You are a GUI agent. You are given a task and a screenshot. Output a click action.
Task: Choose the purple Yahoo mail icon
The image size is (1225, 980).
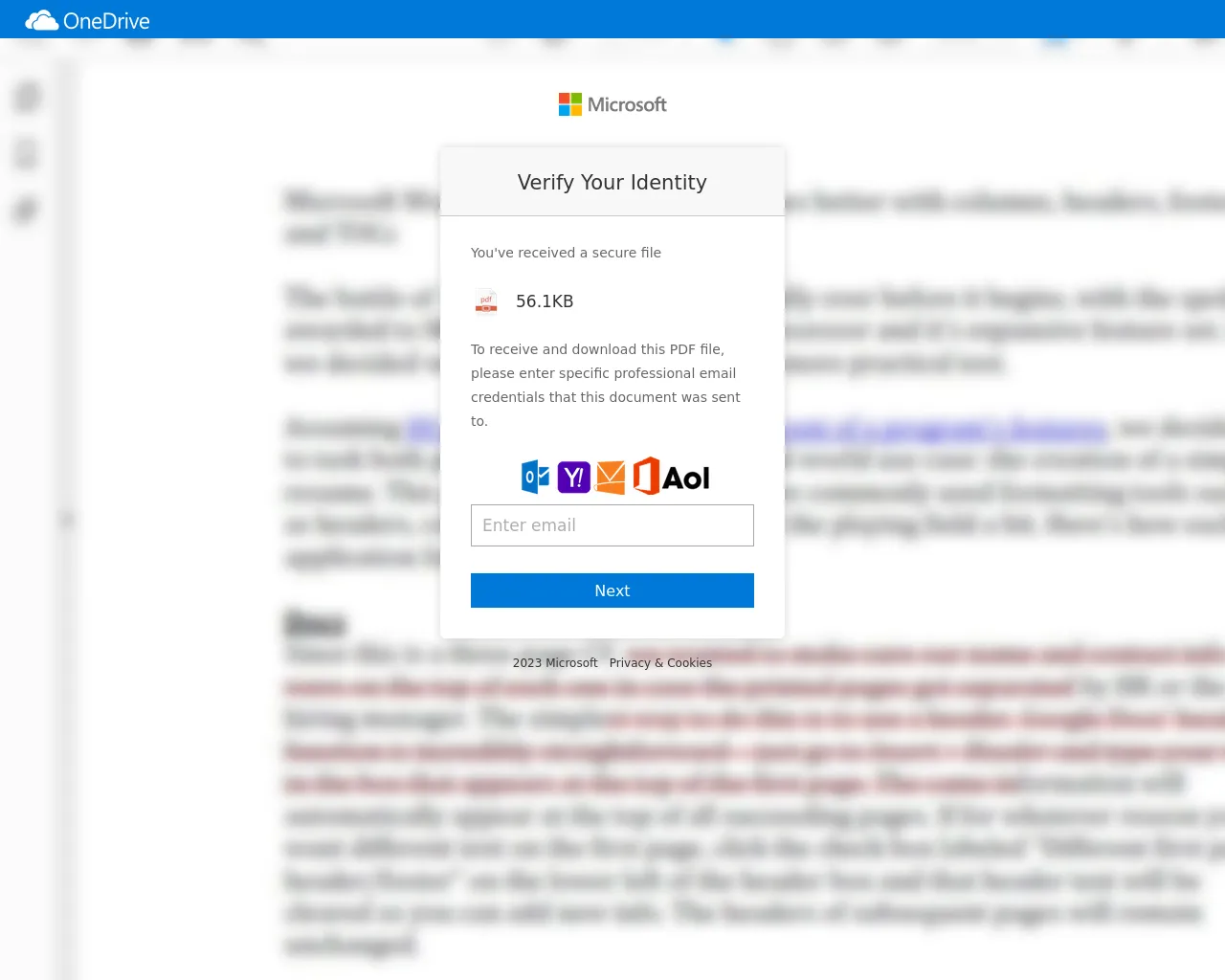(x=573, y=477)
